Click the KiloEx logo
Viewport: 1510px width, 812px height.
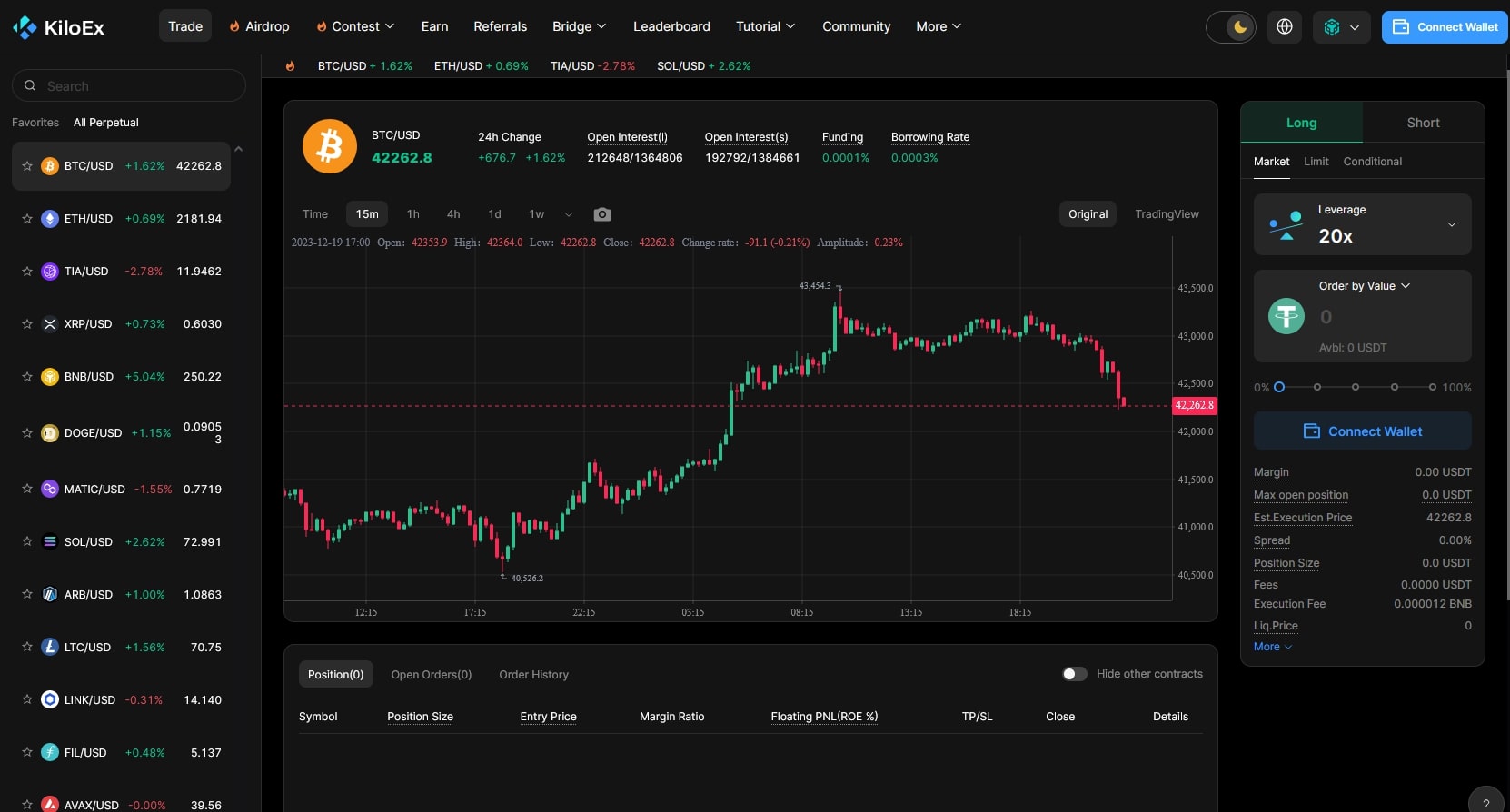click(x=59, y=27)
